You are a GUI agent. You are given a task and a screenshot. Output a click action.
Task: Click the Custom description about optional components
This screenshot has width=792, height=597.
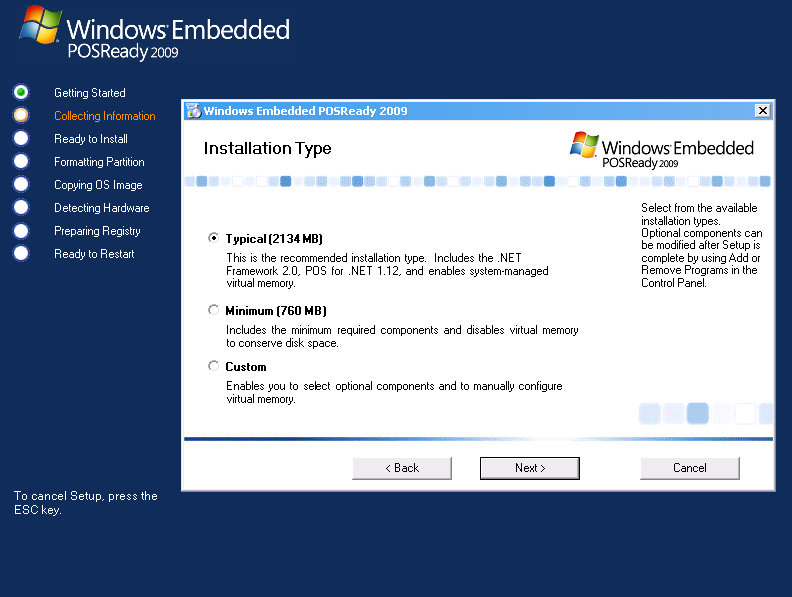[x=394, y=392]
